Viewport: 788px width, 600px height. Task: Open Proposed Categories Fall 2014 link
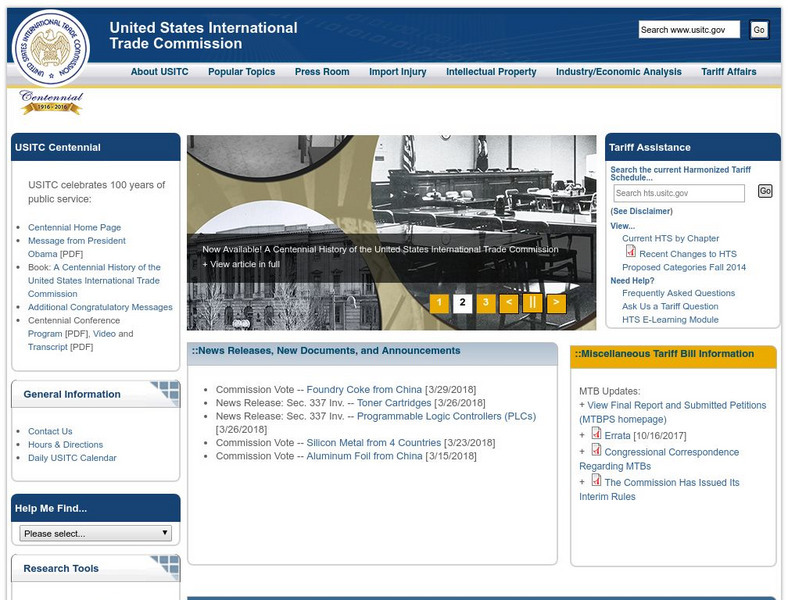click(x=684, y=267)
